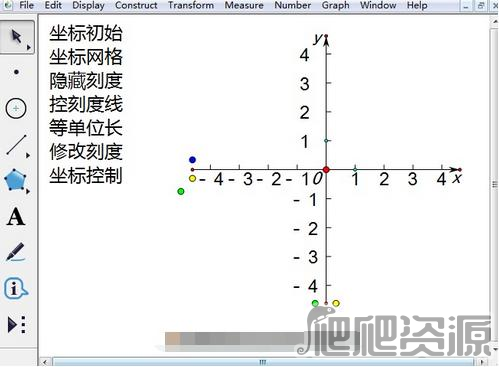Image resolution: width=499 pixels, height=367 pixels.
Task: Open the Transform menu
Action: tap(191, 5)
